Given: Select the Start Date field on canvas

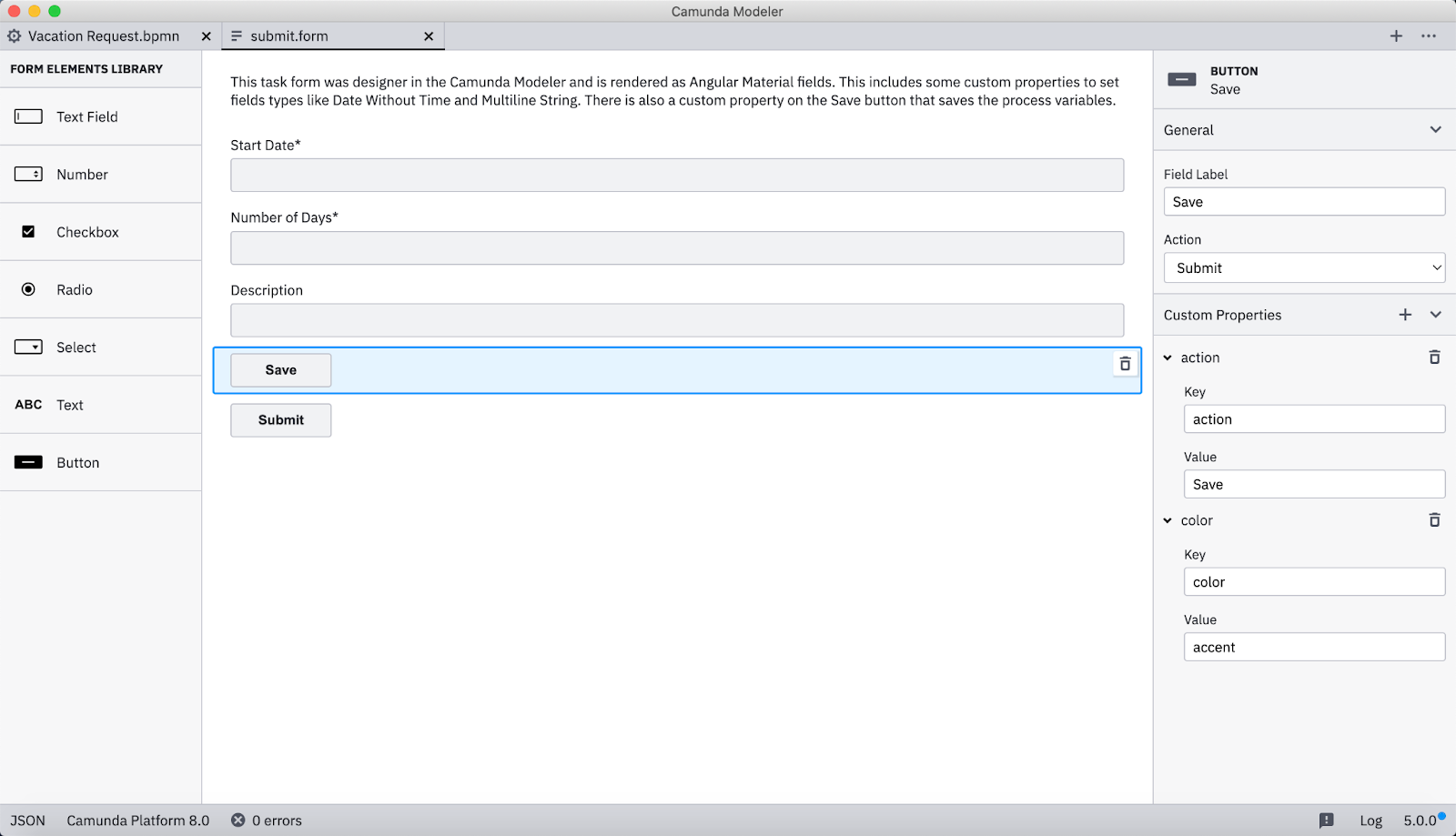Looking at the screenshot, I should pos(677,175).
